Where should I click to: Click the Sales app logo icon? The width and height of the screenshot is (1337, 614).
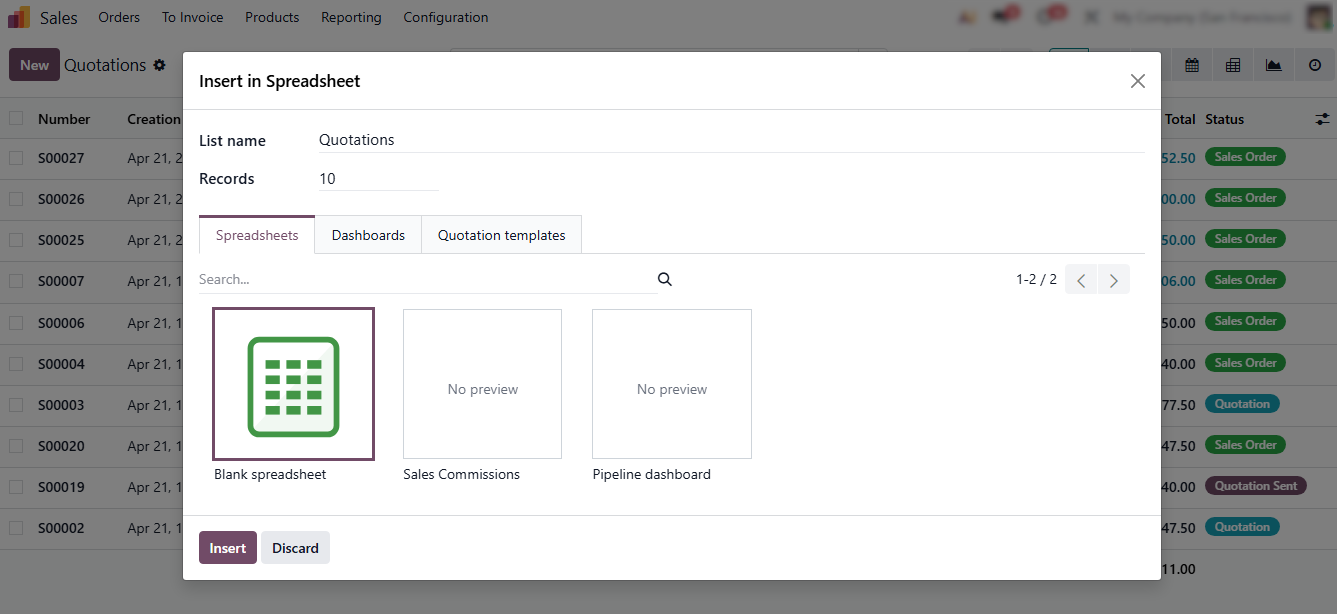pyautogui.click(x=19, y=17)
